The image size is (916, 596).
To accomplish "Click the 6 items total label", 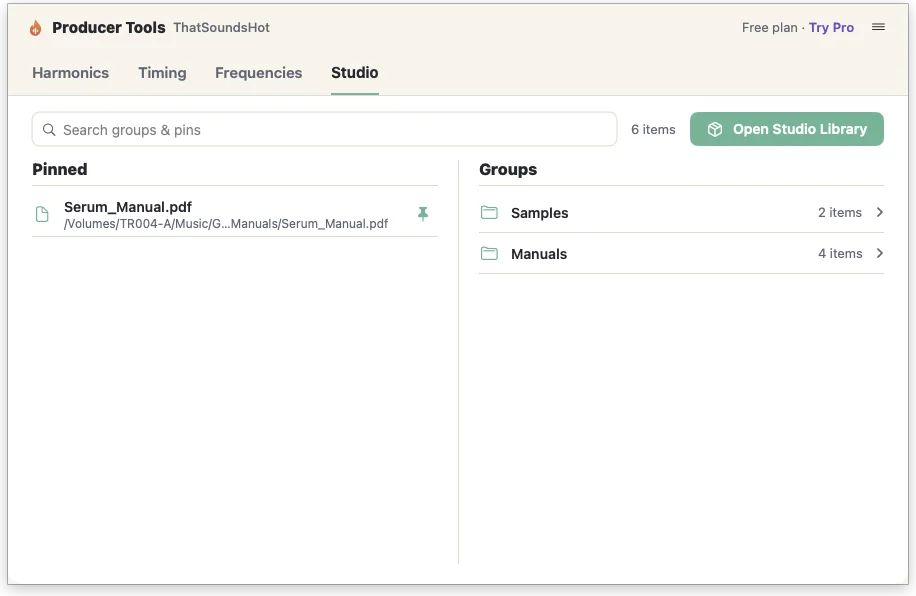I will pos(653,130).
